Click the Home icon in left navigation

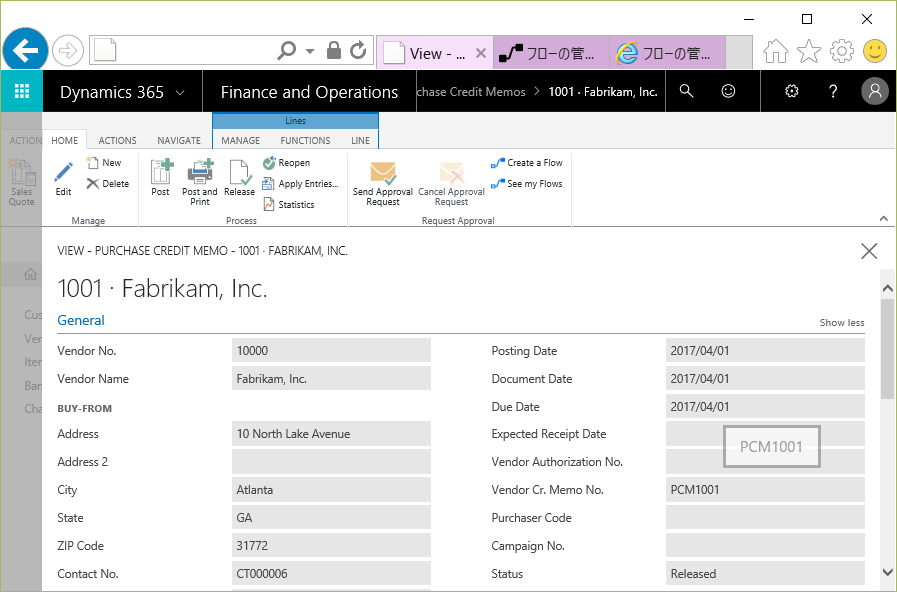[30, 275]
